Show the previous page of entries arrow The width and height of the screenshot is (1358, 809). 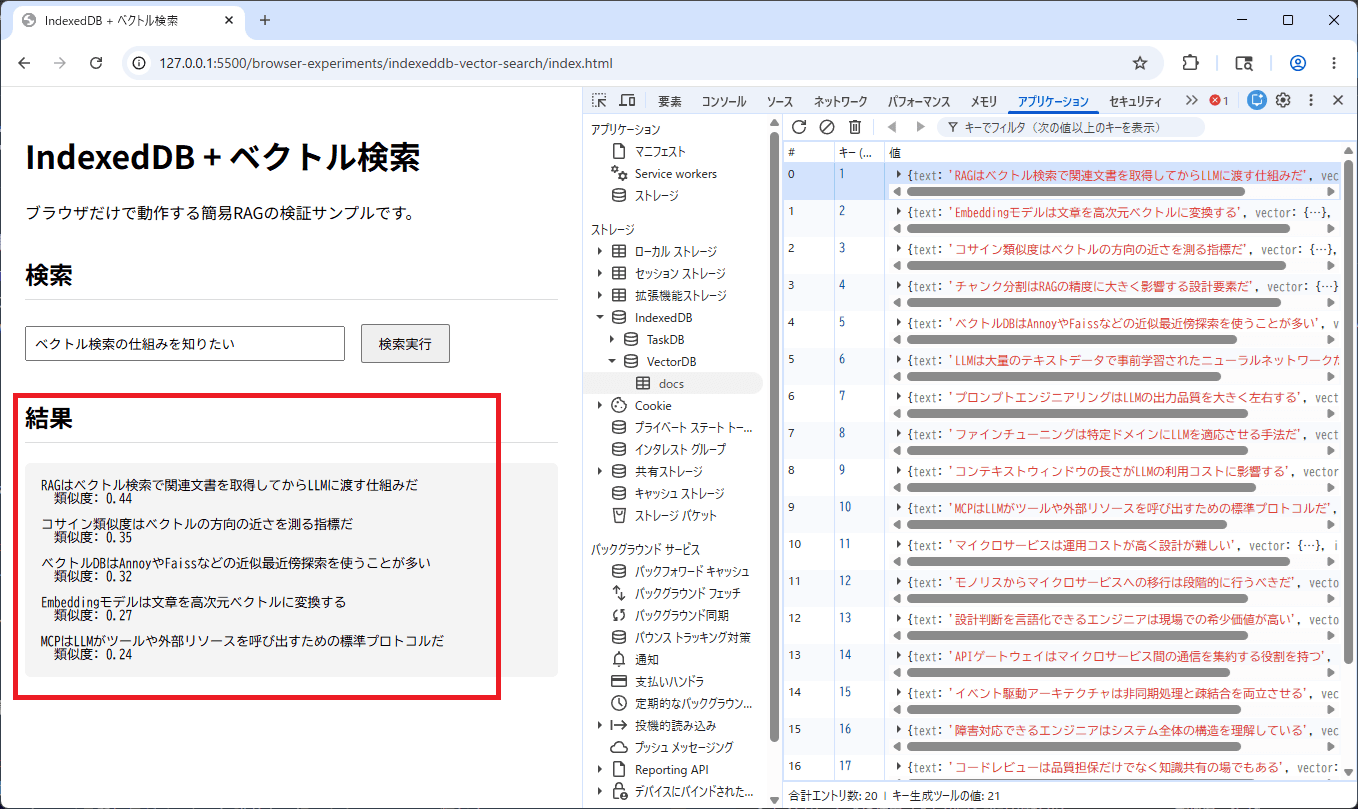(x=892, y=127)
